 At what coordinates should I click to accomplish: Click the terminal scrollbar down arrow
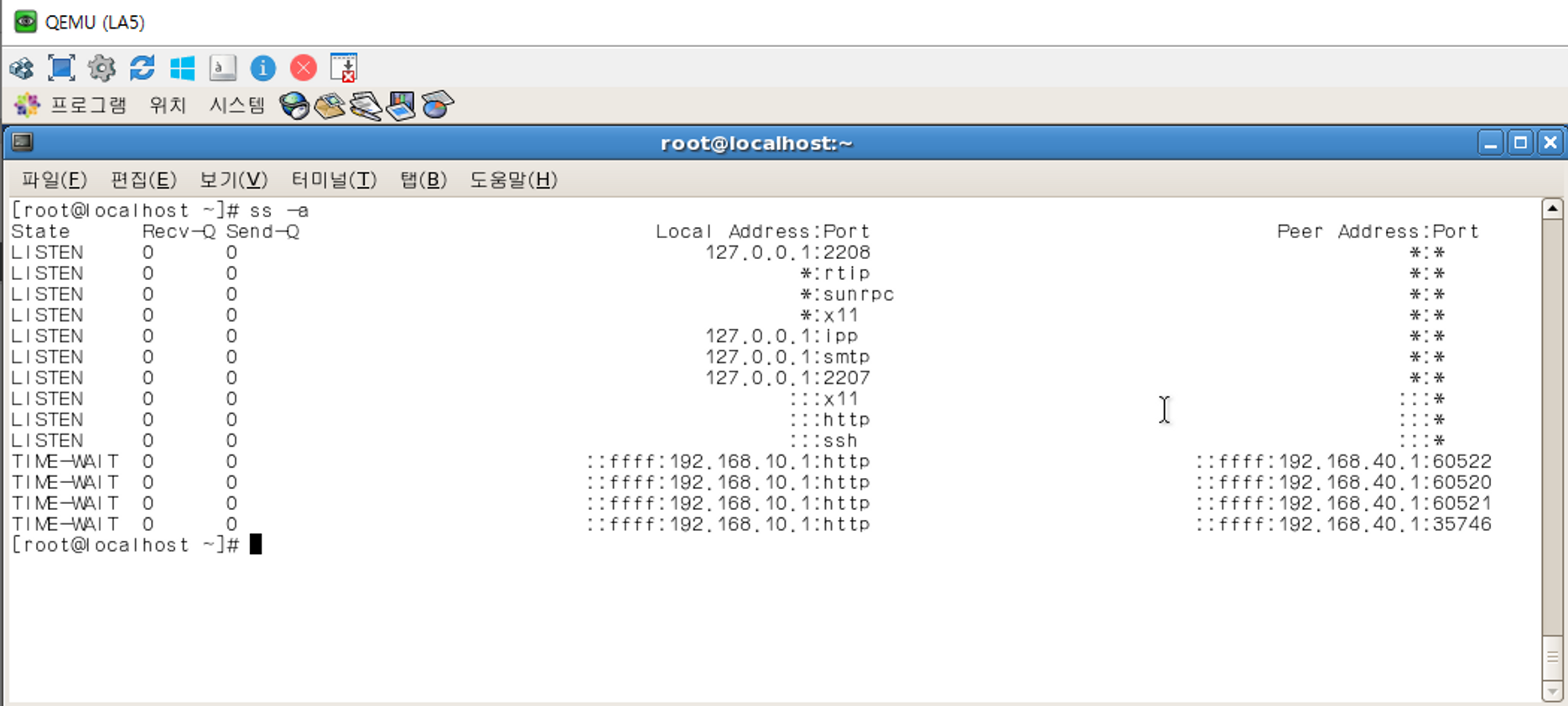[x=1552, y=692]
